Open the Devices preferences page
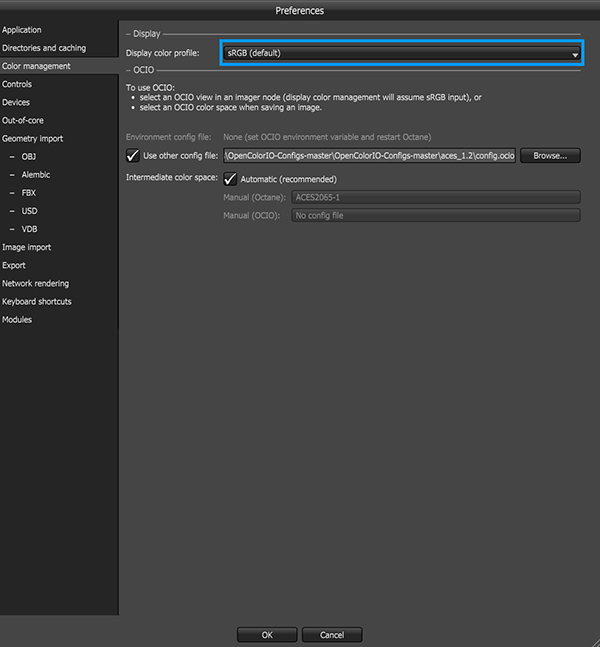The image size is (600, 647). coord(16,102)
